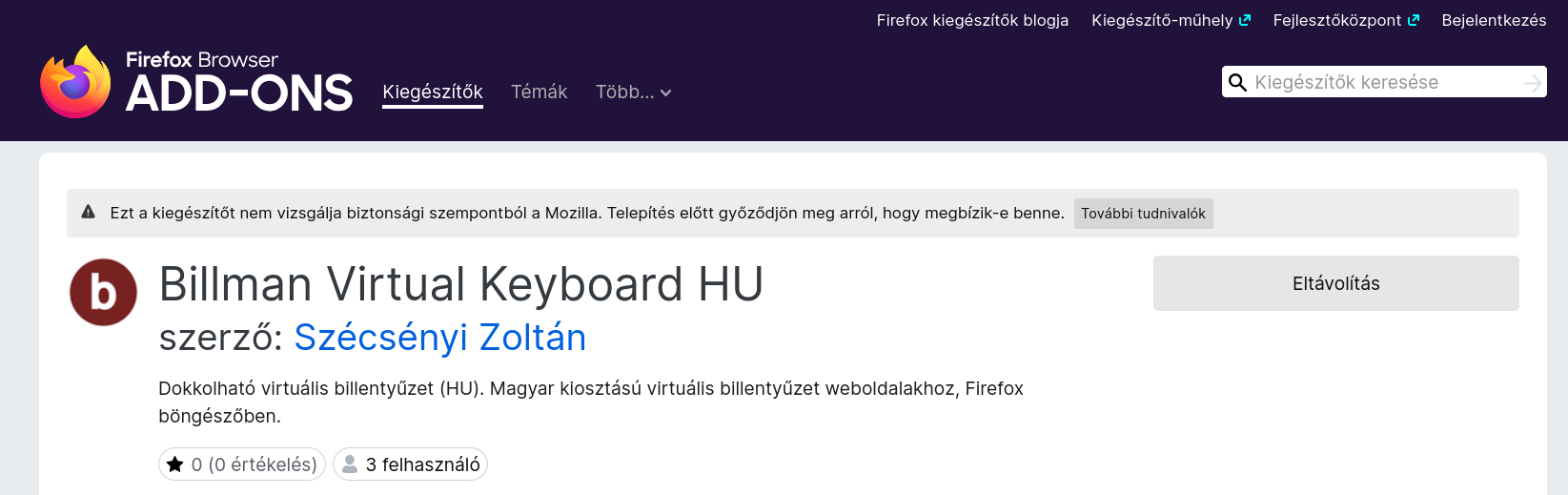Click the Firefox logo icon
This screenshot has height=495, width=1568.
75,82
